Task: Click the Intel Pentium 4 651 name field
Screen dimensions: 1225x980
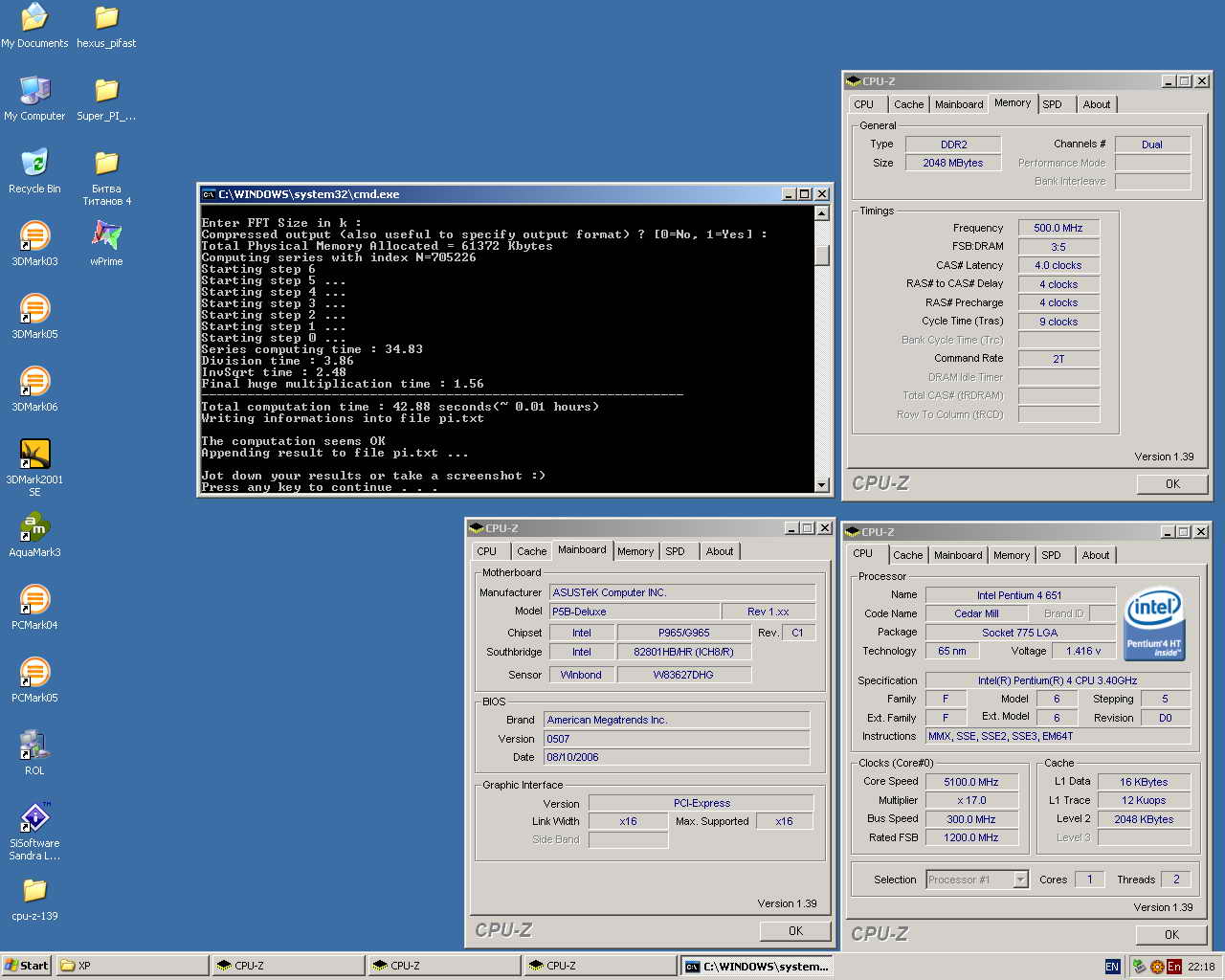Action: coord(1020,595)
